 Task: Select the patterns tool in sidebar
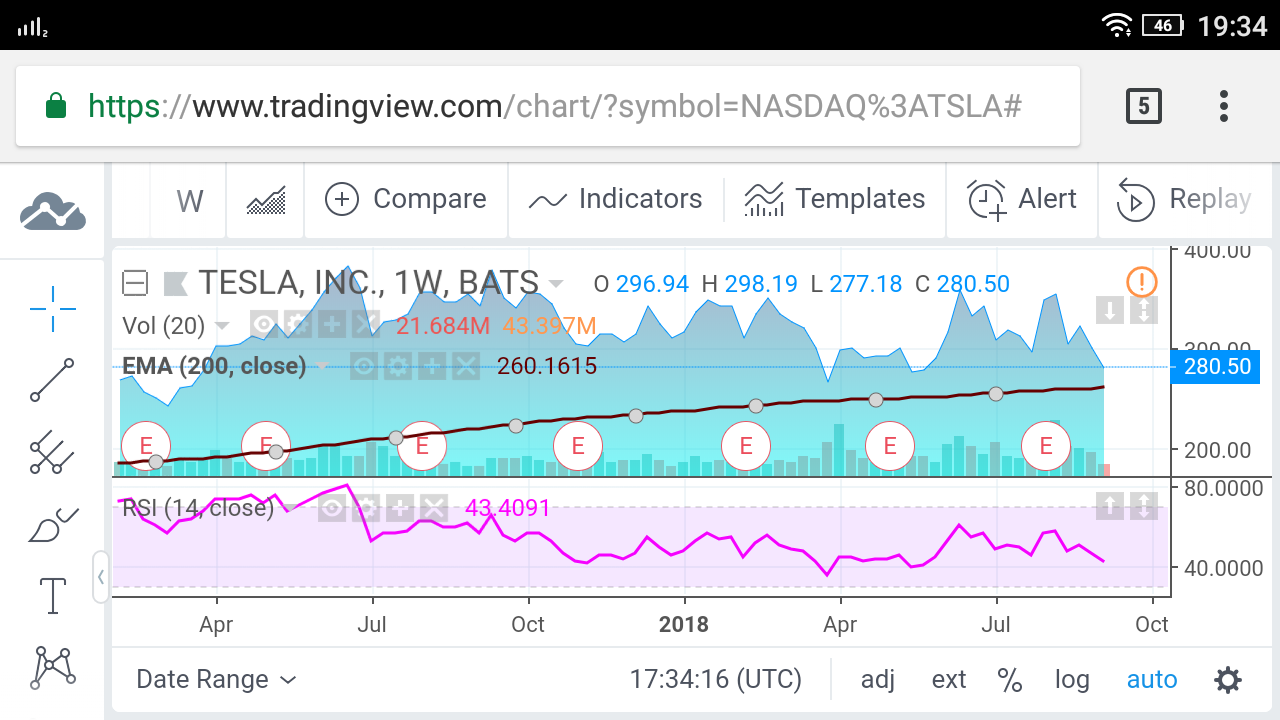(53, 667)
